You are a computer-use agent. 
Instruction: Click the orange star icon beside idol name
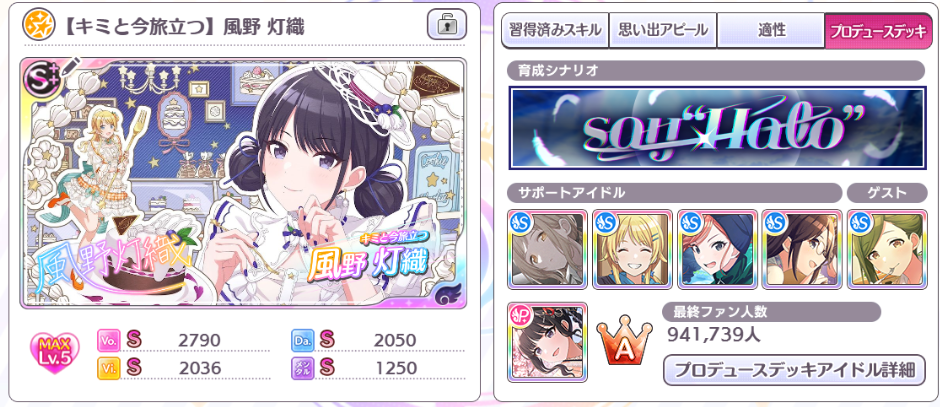click(35, 25)
